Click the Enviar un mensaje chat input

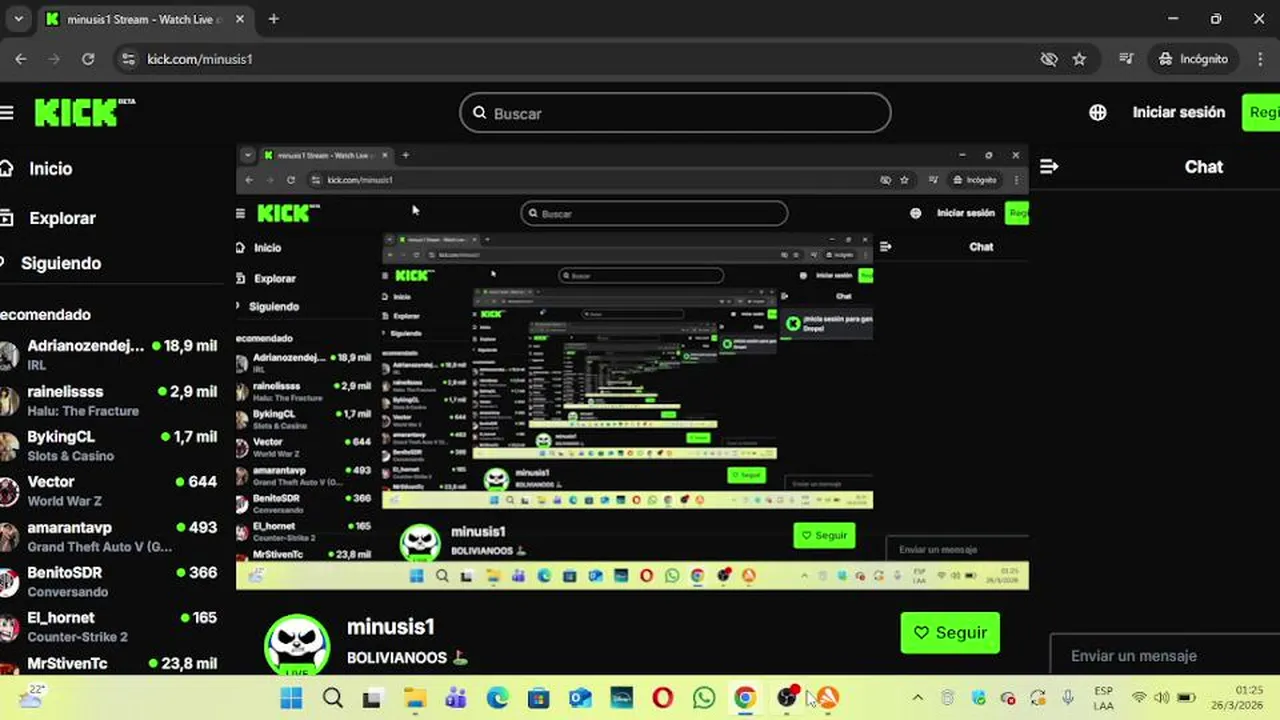click(1165, 656)
